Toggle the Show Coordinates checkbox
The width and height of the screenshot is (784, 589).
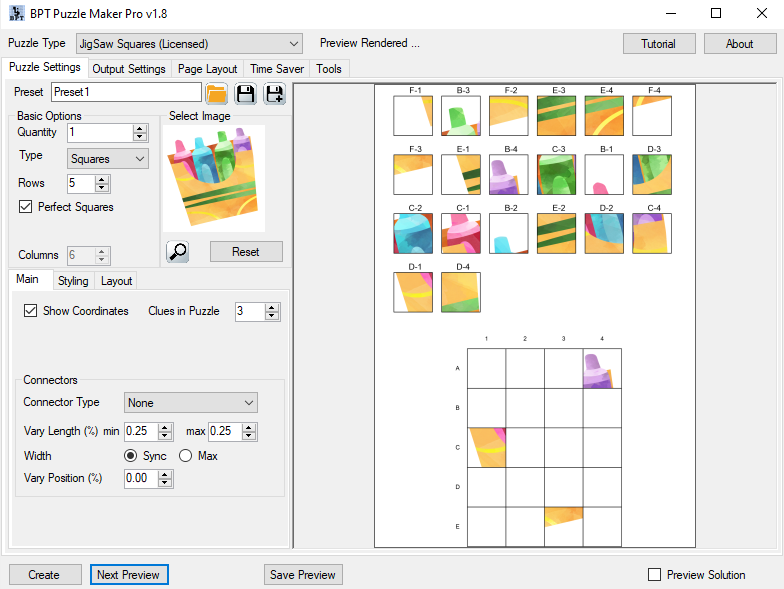click(x=31, y=311)
